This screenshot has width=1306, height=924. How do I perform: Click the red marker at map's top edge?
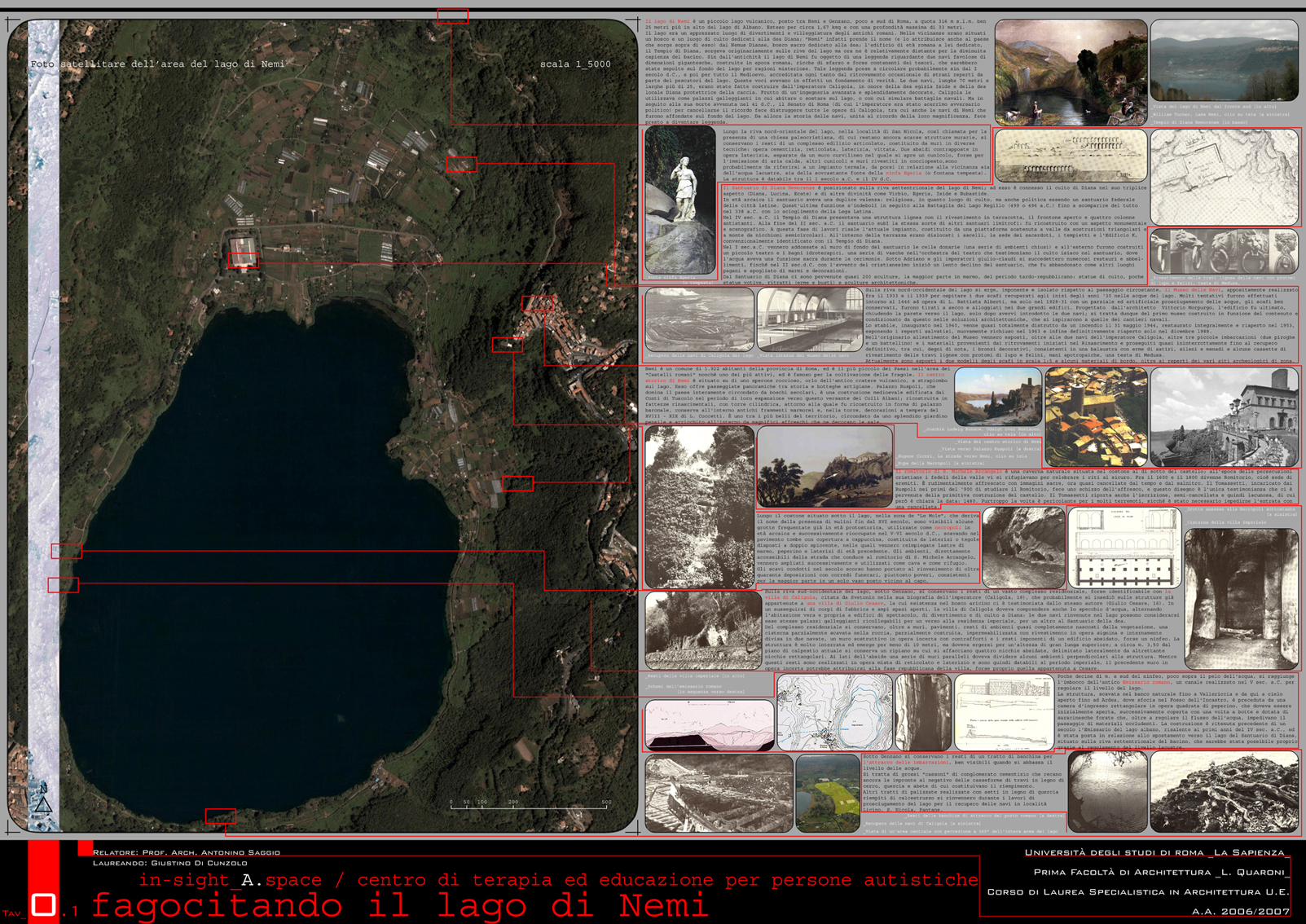(x=452, y=15)
